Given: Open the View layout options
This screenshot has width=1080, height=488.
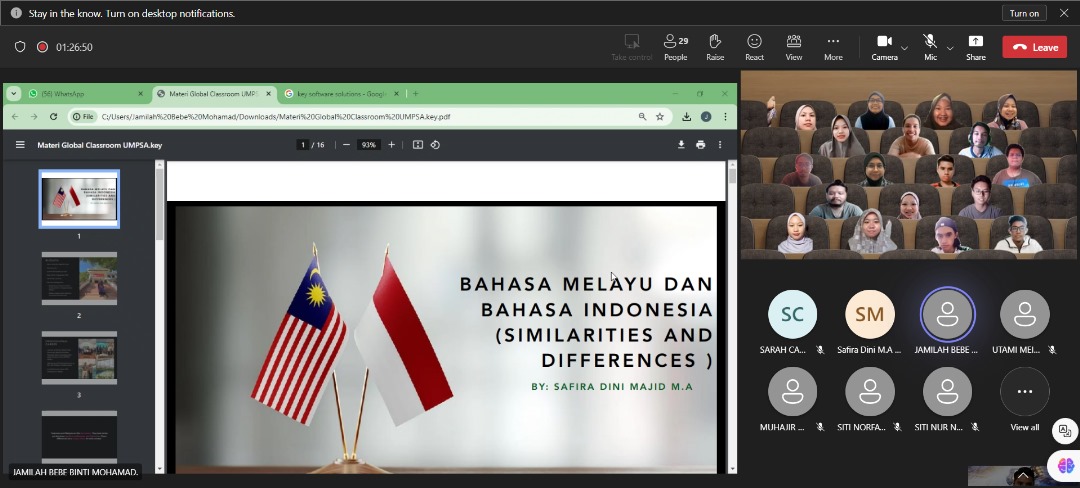Looking at the screenshot, I should tap(793, 47).
